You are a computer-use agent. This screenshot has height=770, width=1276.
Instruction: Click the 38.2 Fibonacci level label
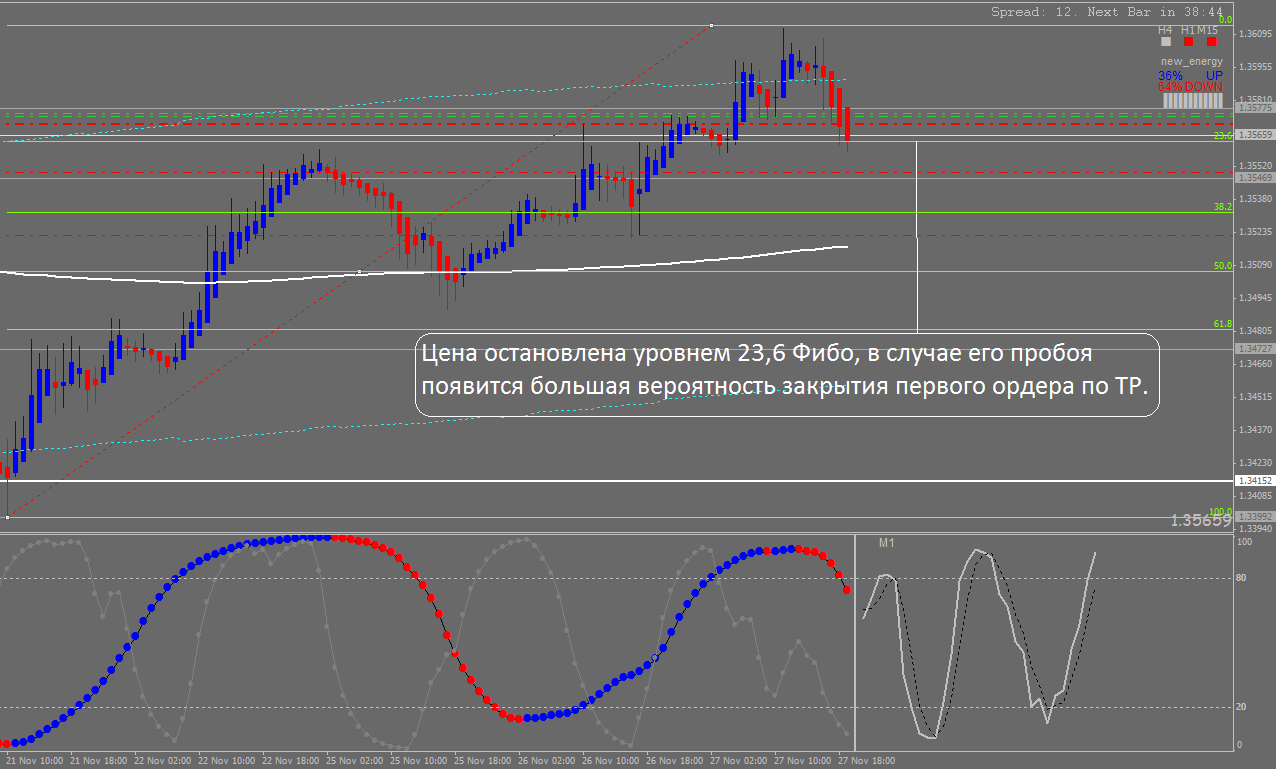pos(1222,207)
